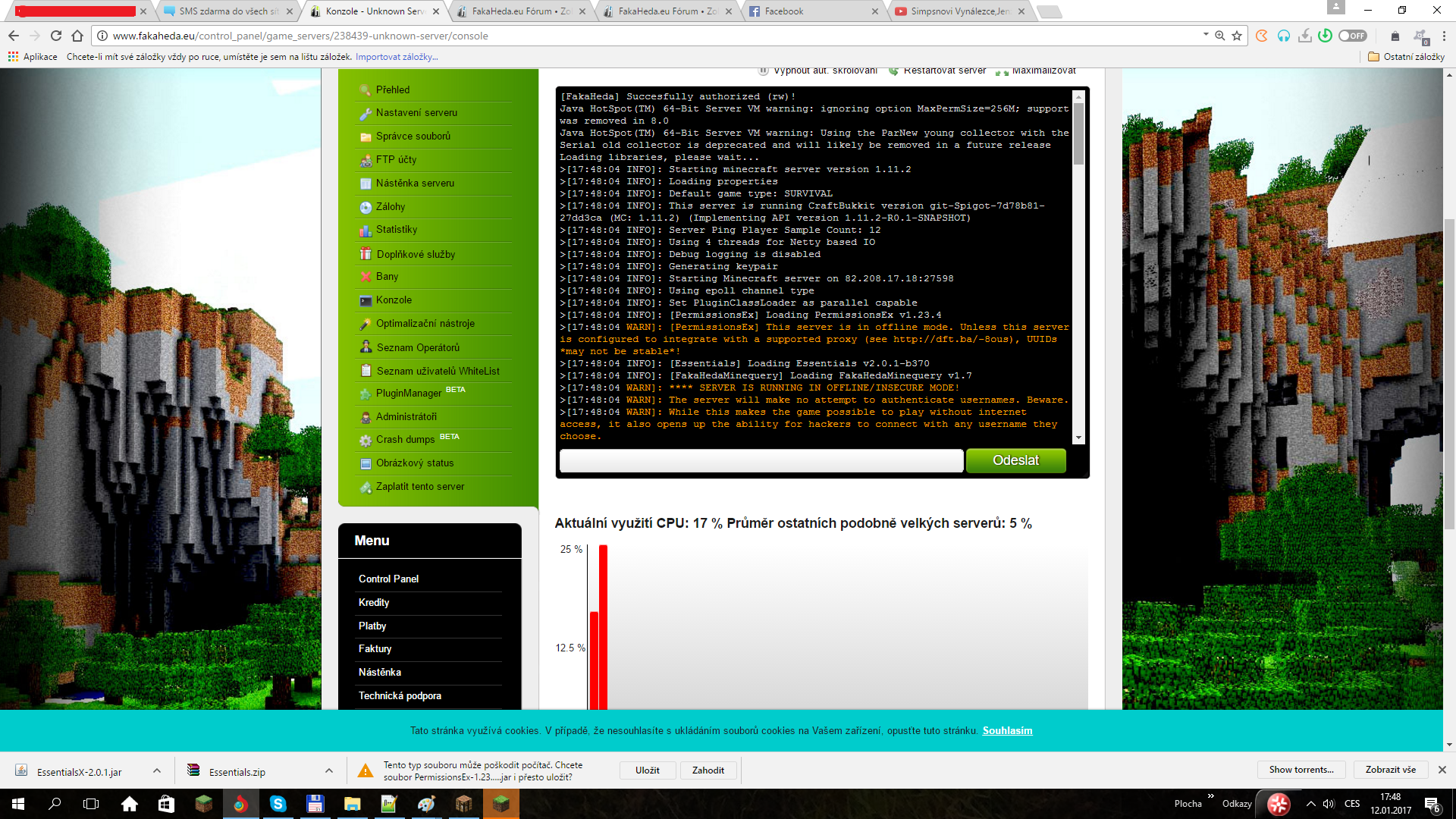Open Task View on the taskbar
Viewport: 1456px width, 819px height.
pos(91,804)
